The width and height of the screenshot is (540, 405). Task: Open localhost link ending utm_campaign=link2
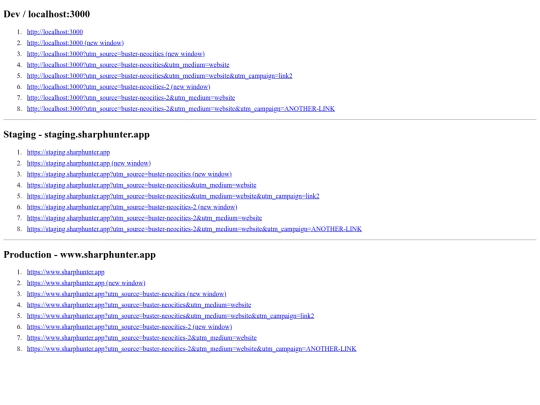pyautogui.click(x=159, y=76)
